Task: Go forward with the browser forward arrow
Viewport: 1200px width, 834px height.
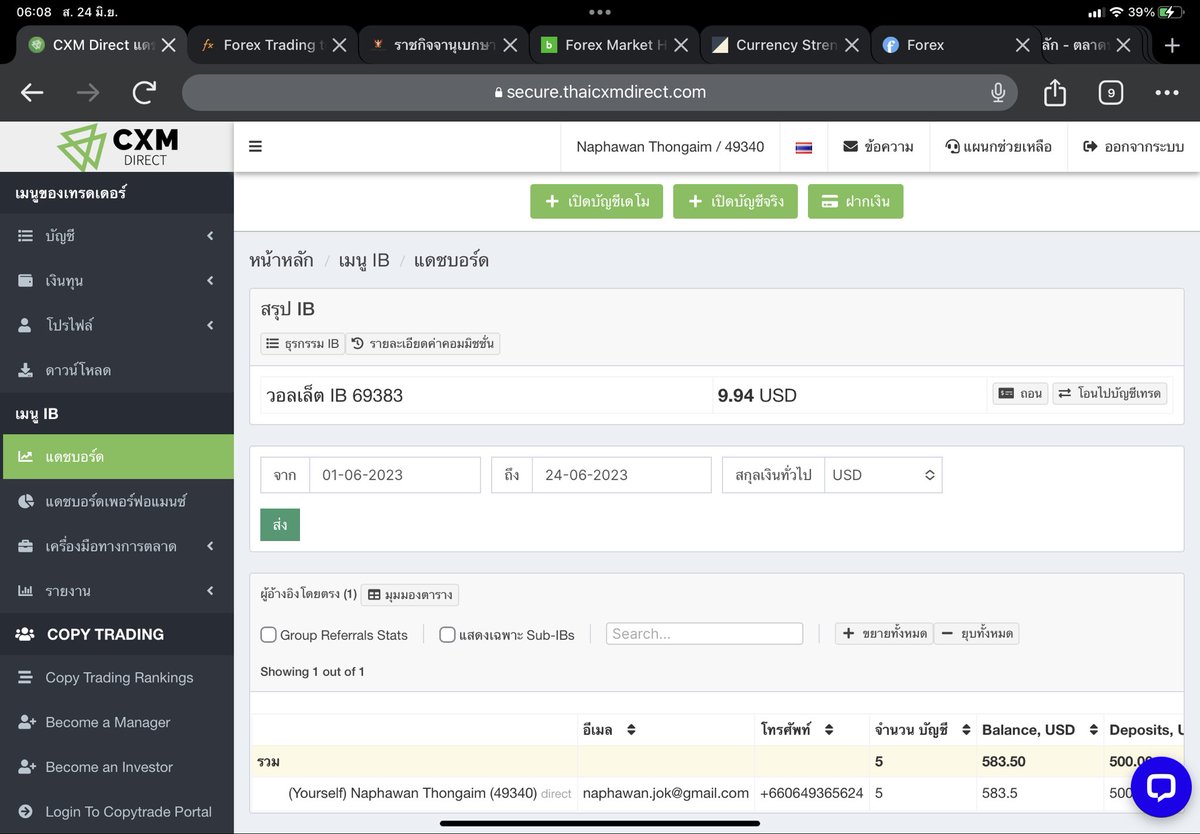Action: click(88, 92)
